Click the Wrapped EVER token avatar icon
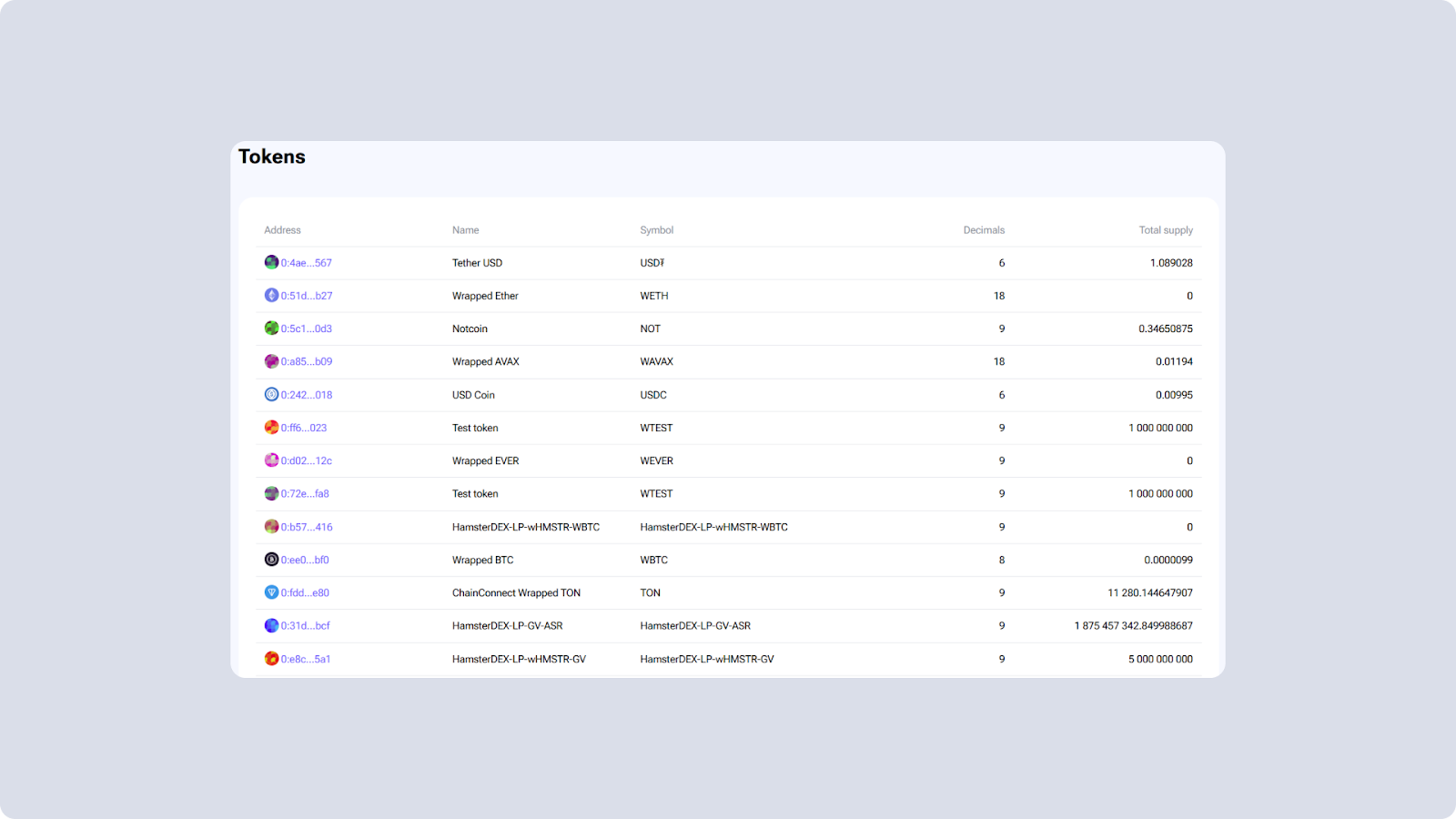The image size is (1456, 819). [271, 460]
